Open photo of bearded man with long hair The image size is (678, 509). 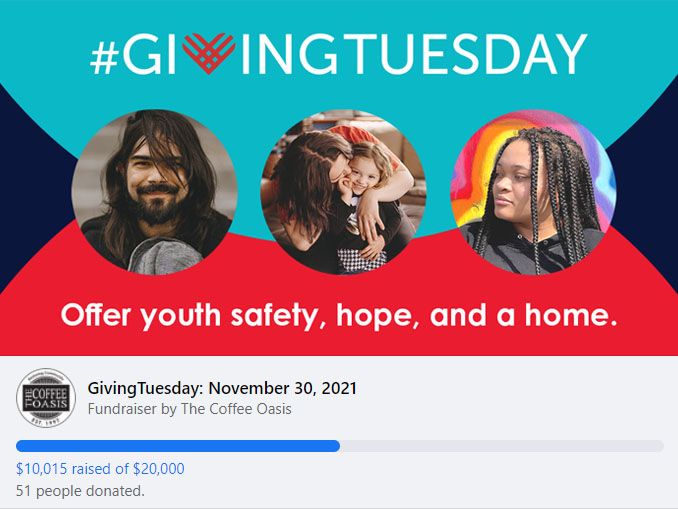(x=154, y=190)
